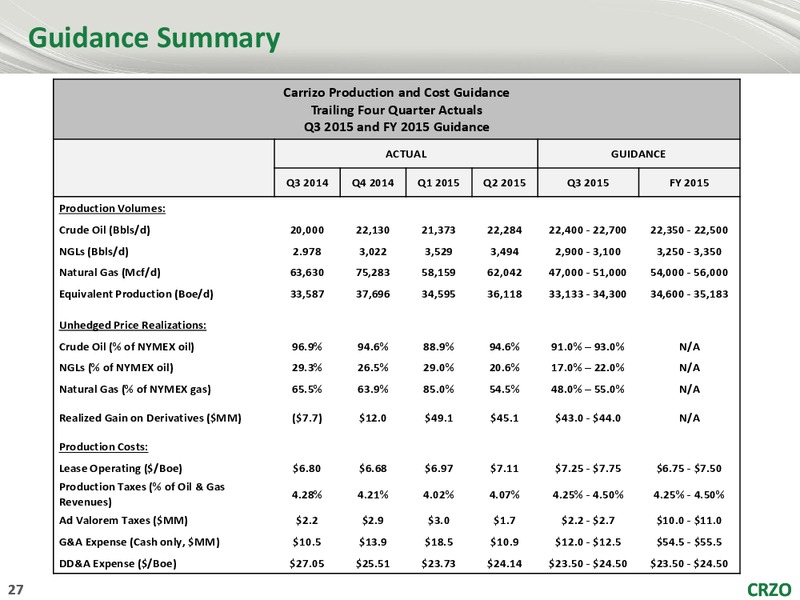Click the Unhedged Price Realizations heading
This screenshot has height=600, width=800.
[133, 325]
